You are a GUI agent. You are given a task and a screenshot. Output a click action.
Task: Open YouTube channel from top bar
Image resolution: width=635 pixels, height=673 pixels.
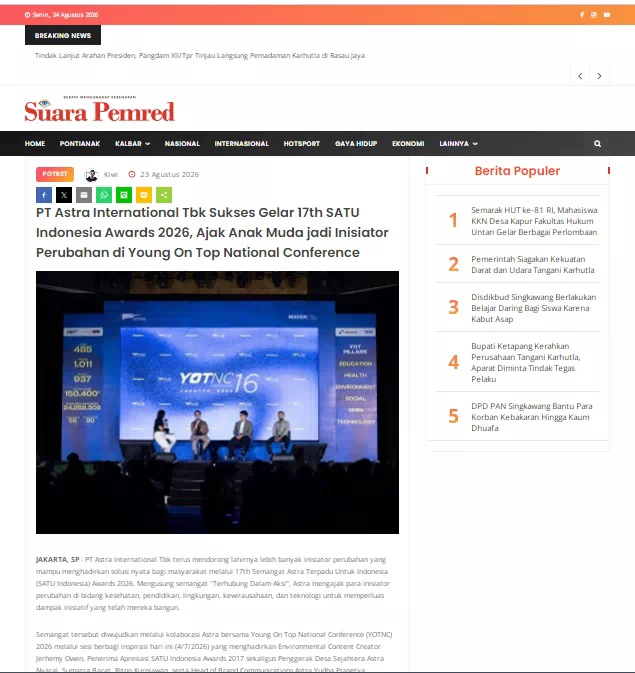click(607, 15)
